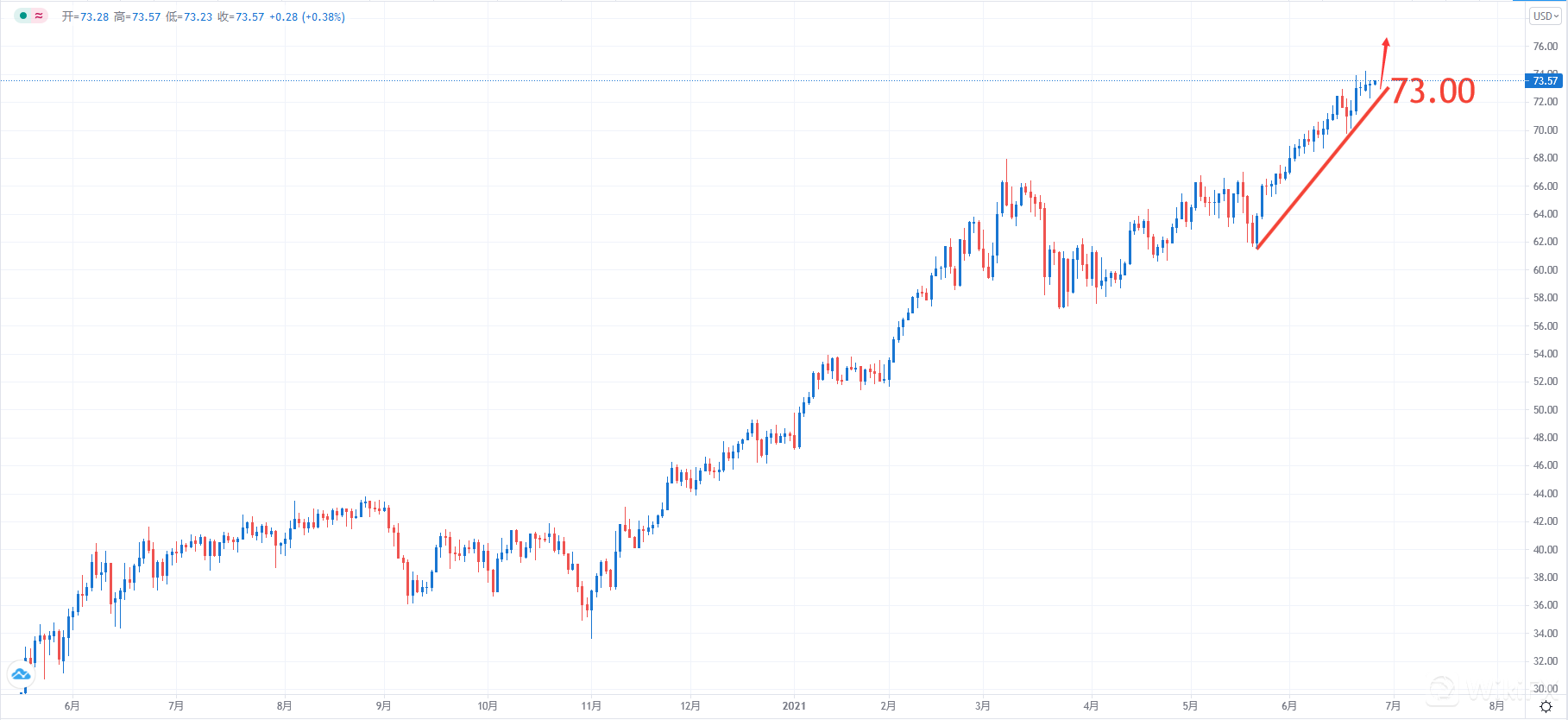Select the red 73.00 text annotation
The height and width of the screenshot is (720, 1568).
pos(1433,91)
